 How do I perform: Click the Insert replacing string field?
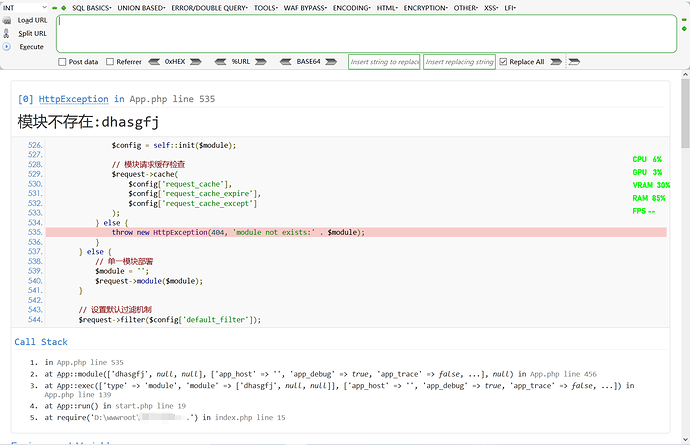tap(459, 62)
